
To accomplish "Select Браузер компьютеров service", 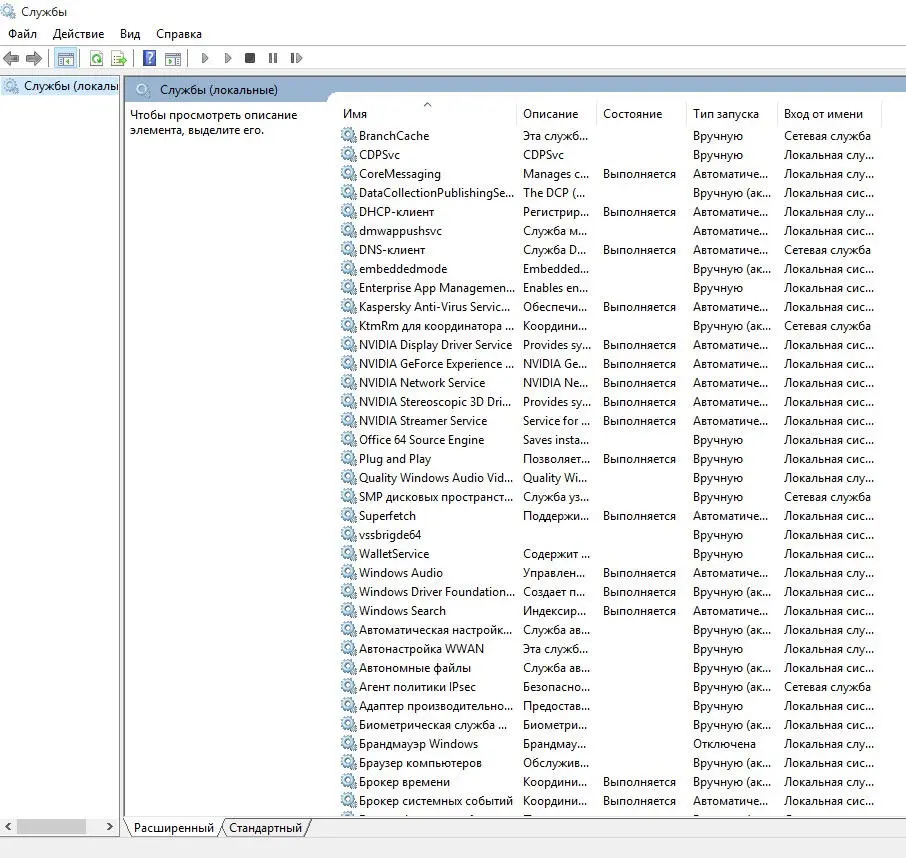I will [x=420, y=763].
